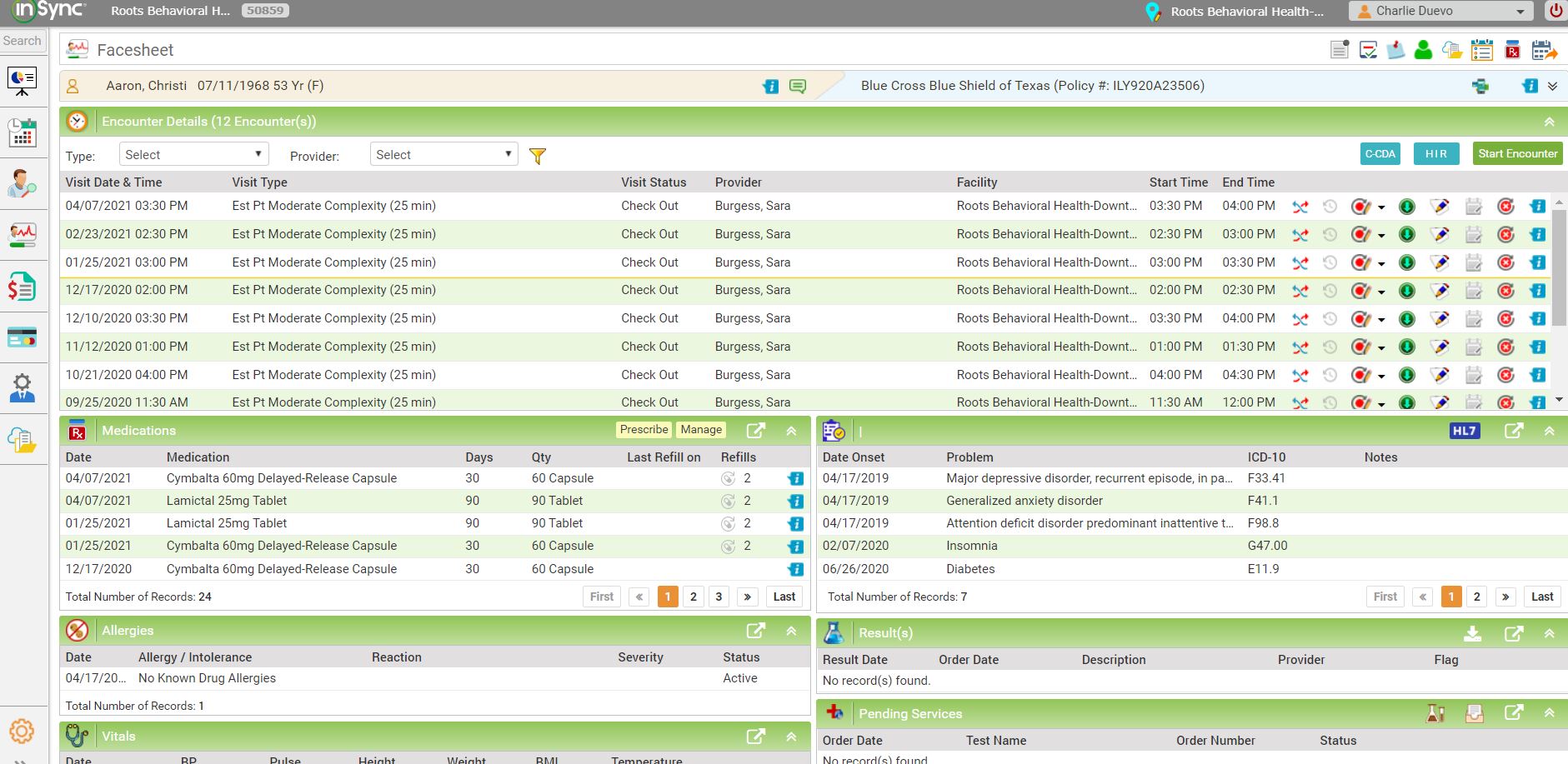This screenshot has width=1568, height=764.
Task: Collapse the Allergies panel
Action: (x=791, y=632)
